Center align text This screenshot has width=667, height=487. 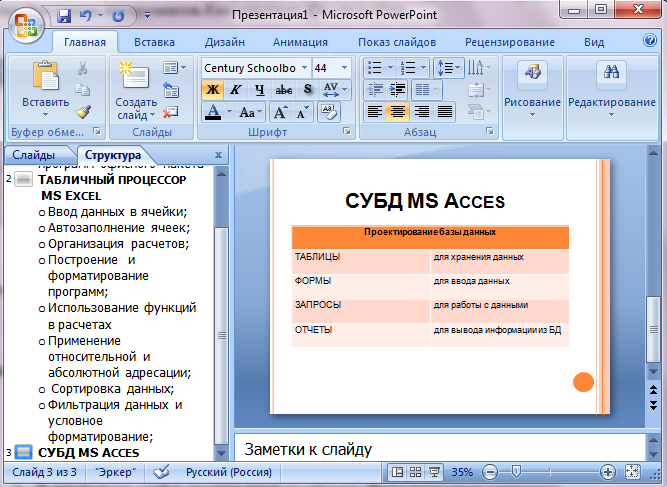pos(397,112)
